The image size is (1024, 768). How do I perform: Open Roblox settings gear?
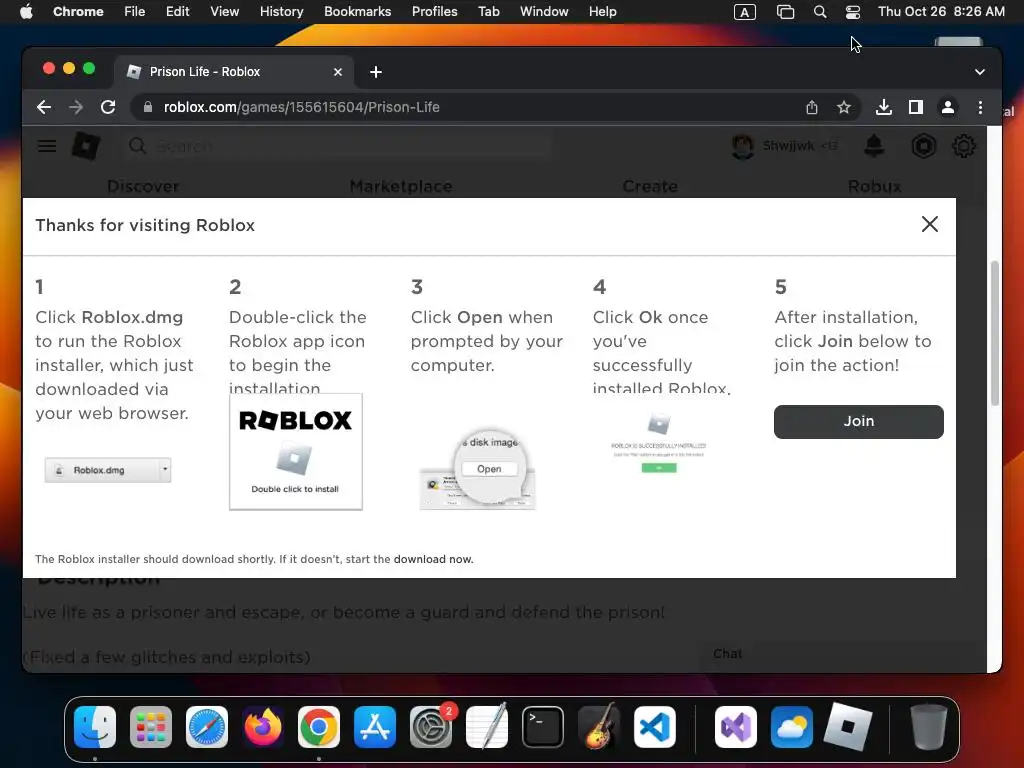tap(964, 146)
